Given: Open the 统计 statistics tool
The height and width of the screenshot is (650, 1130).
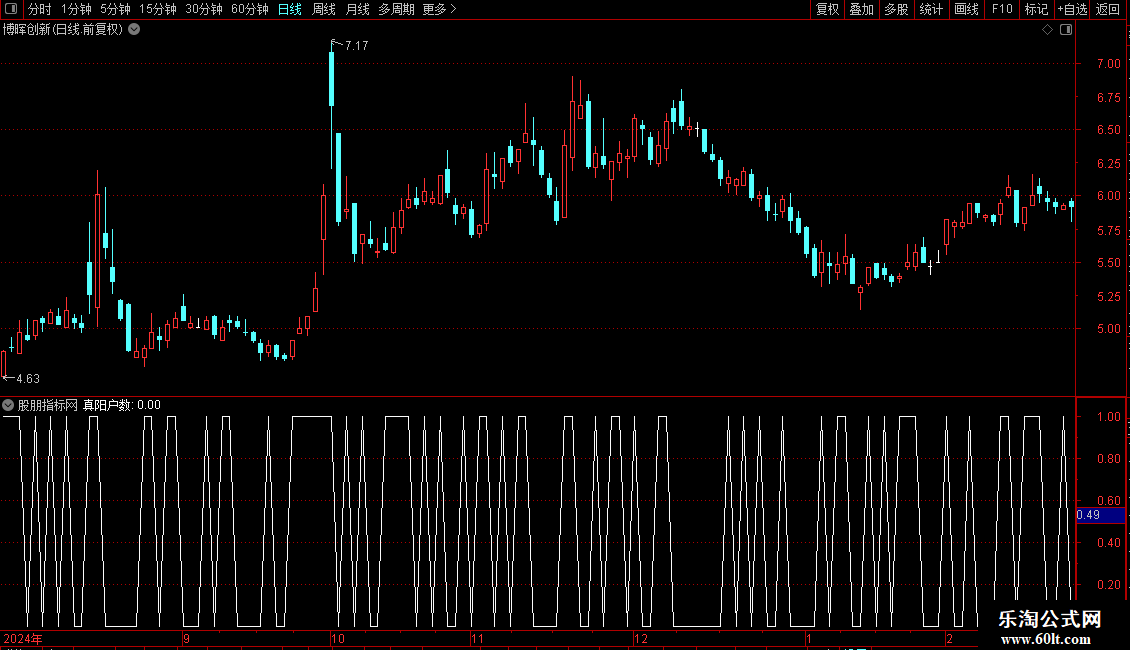Looking at the screenshot, I should click(x=931, y=9).
